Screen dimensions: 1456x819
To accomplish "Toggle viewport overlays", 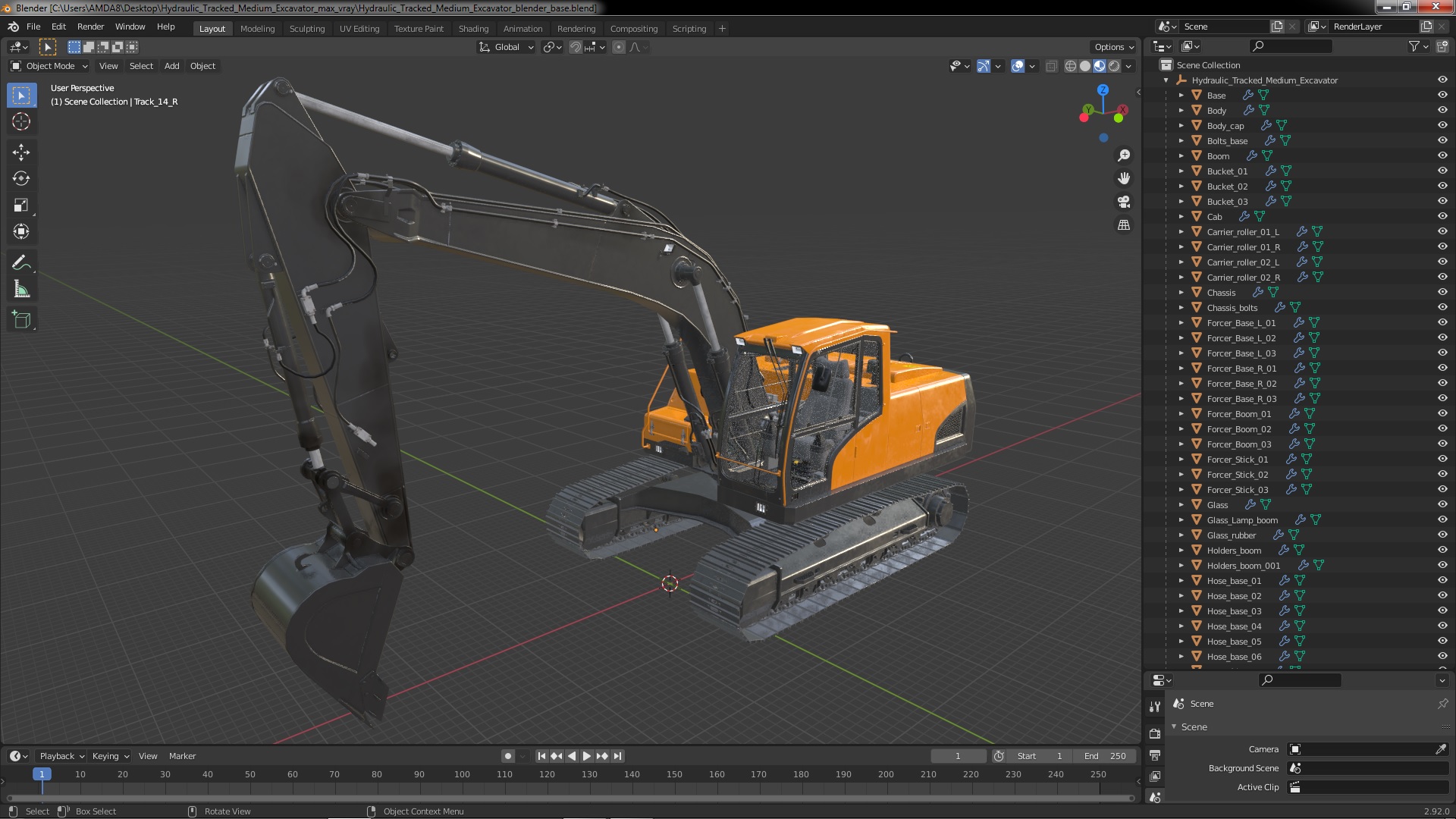I will point(1018,66).
